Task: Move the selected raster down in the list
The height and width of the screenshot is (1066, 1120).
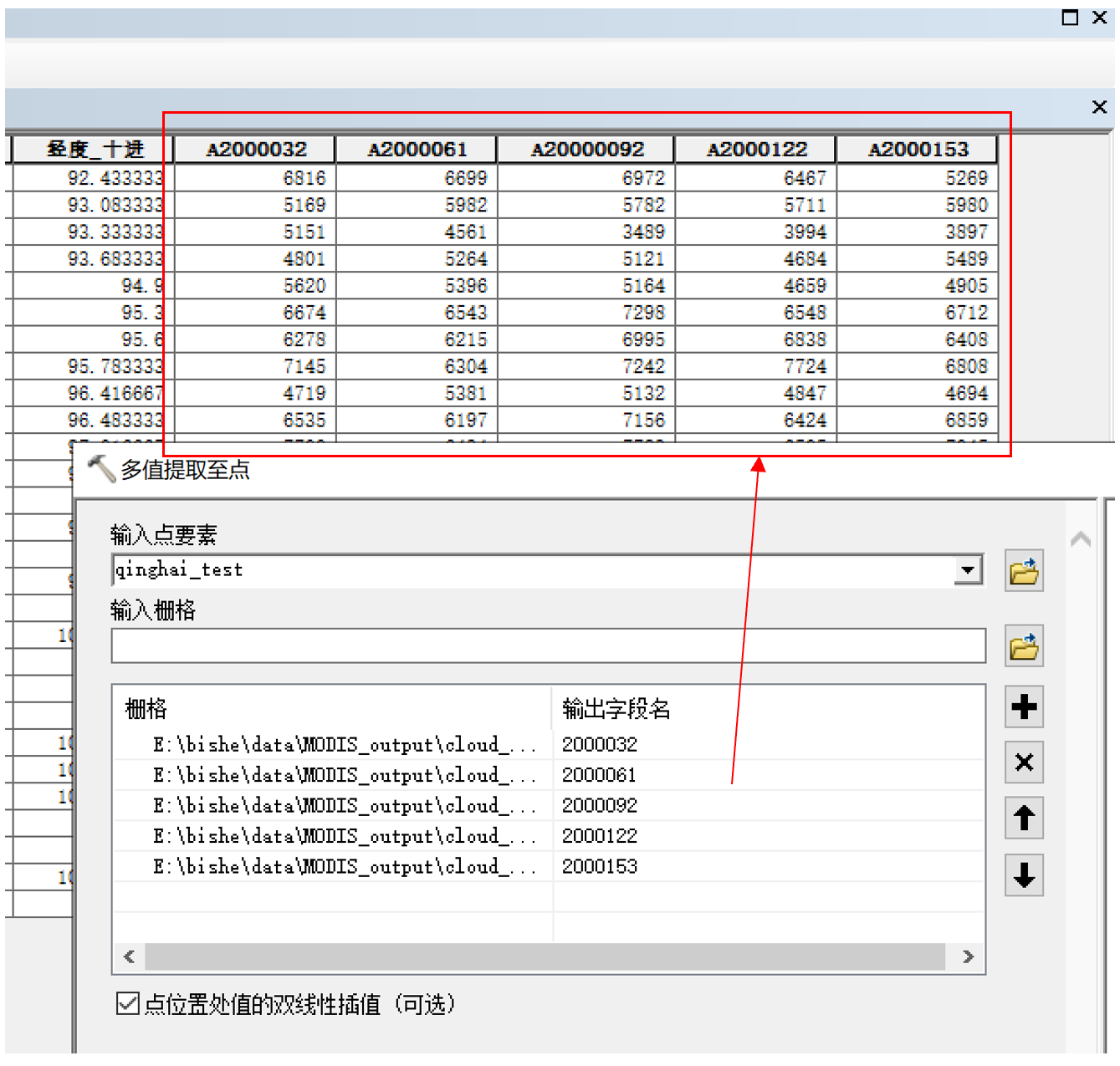Action: point(1024,875)
